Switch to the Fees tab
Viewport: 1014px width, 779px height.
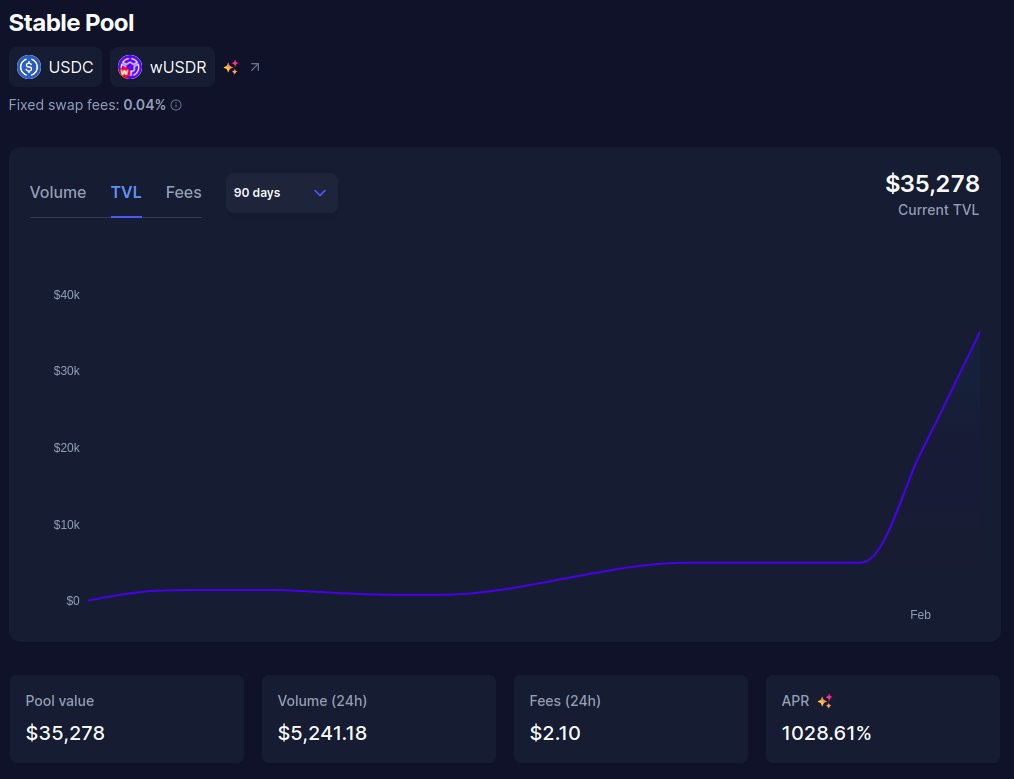[x=184, y=193]
